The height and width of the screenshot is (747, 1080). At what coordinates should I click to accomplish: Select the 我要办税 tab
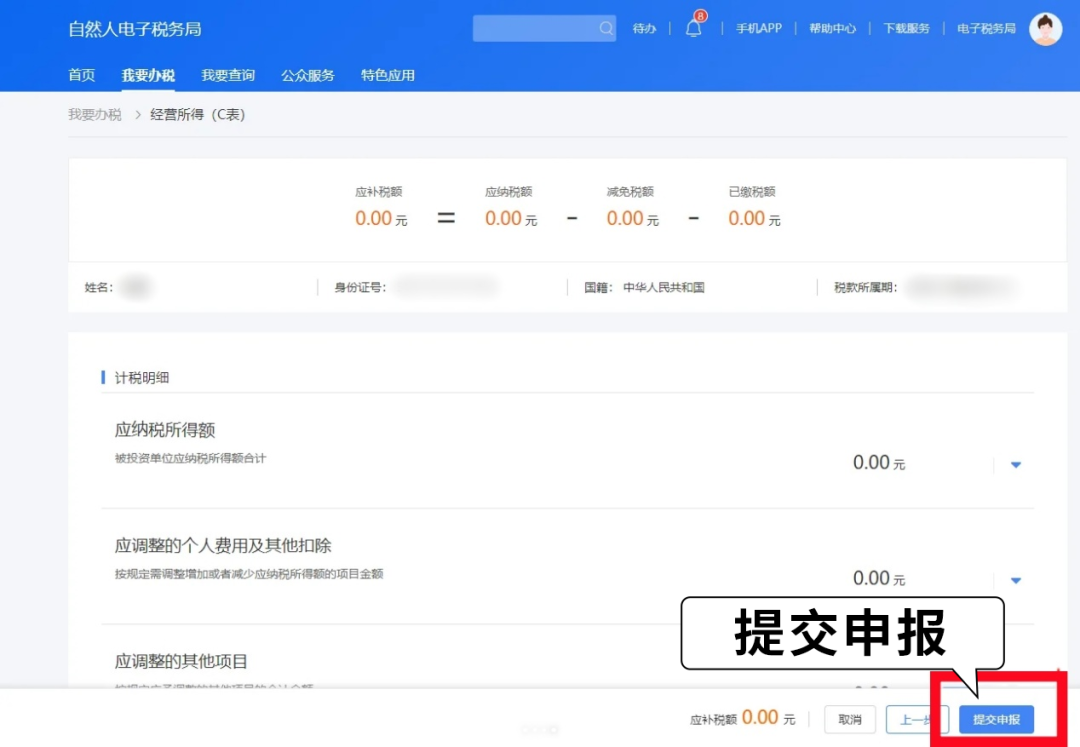click(148, 75)
